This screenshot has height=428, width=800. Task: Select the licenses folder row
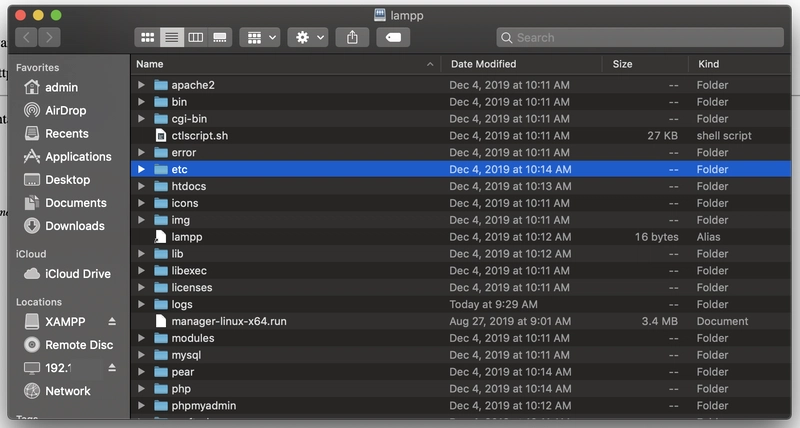[461, 287]
